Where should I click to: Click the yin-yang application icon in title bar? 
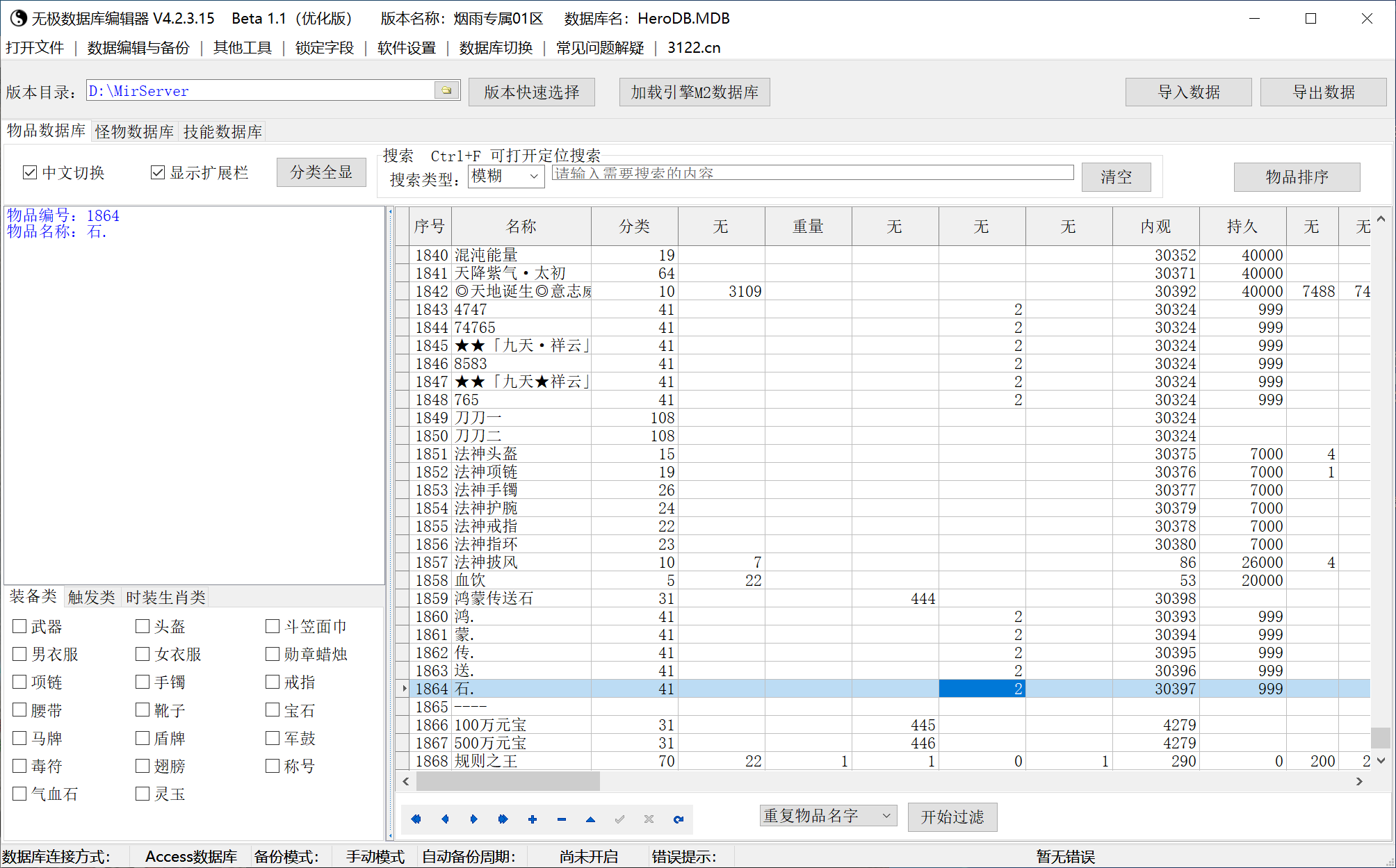point(18,18)
